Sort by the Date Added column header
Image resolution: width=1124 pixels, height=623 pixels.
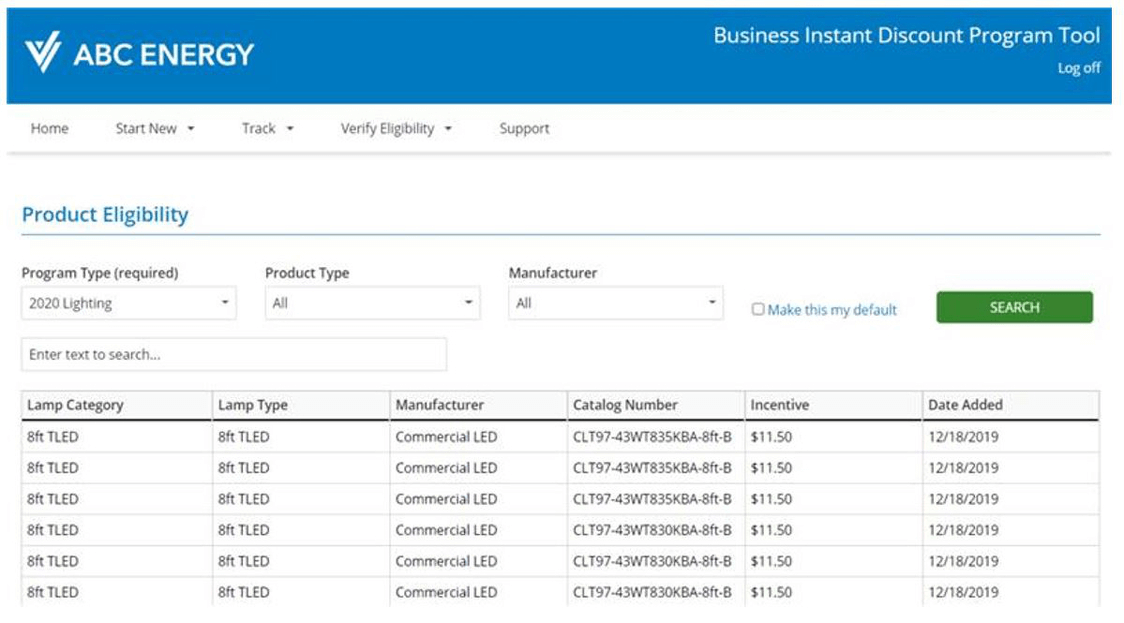965,405
